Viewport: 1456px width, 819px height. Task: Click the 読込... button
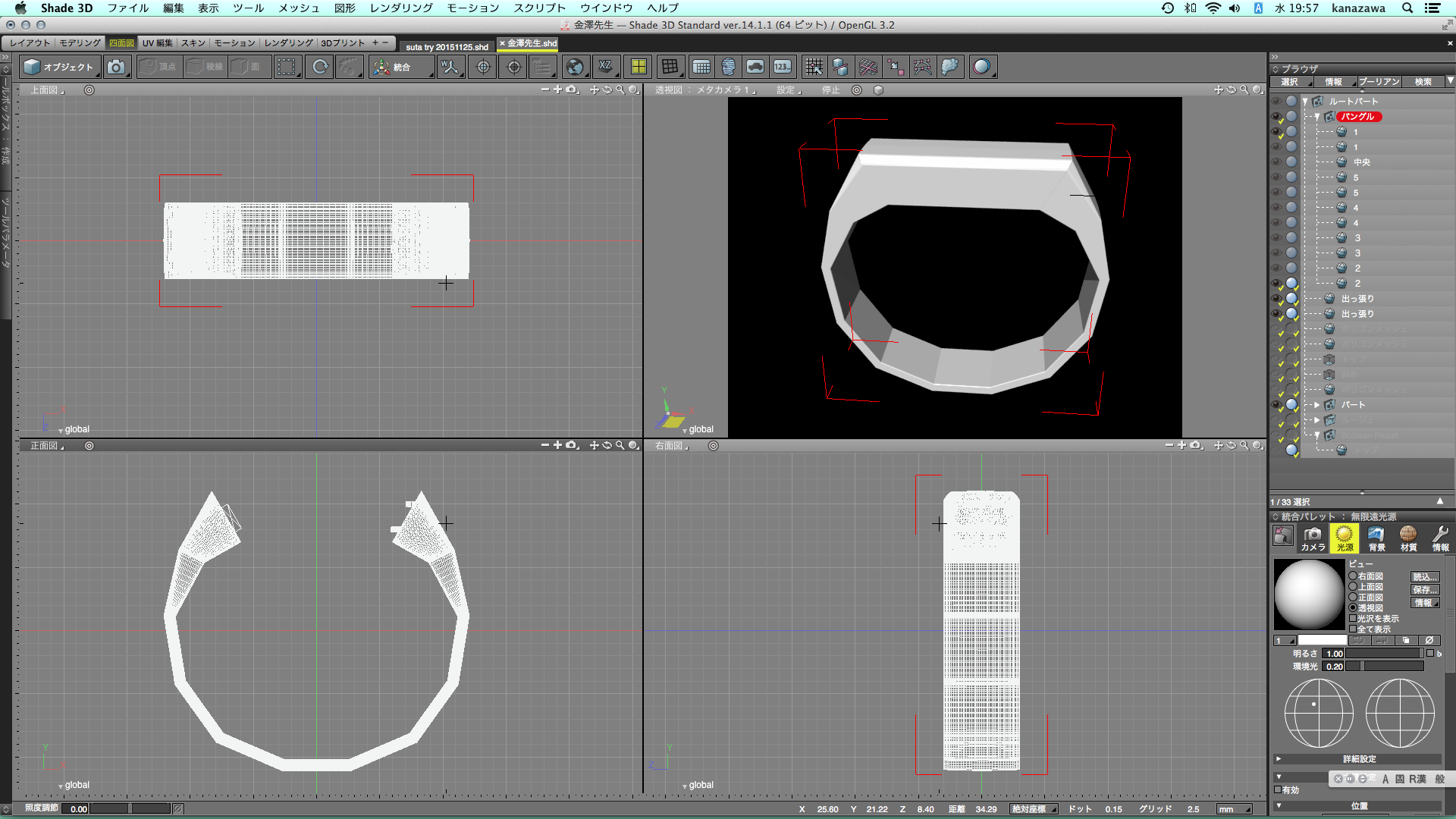1424,577
